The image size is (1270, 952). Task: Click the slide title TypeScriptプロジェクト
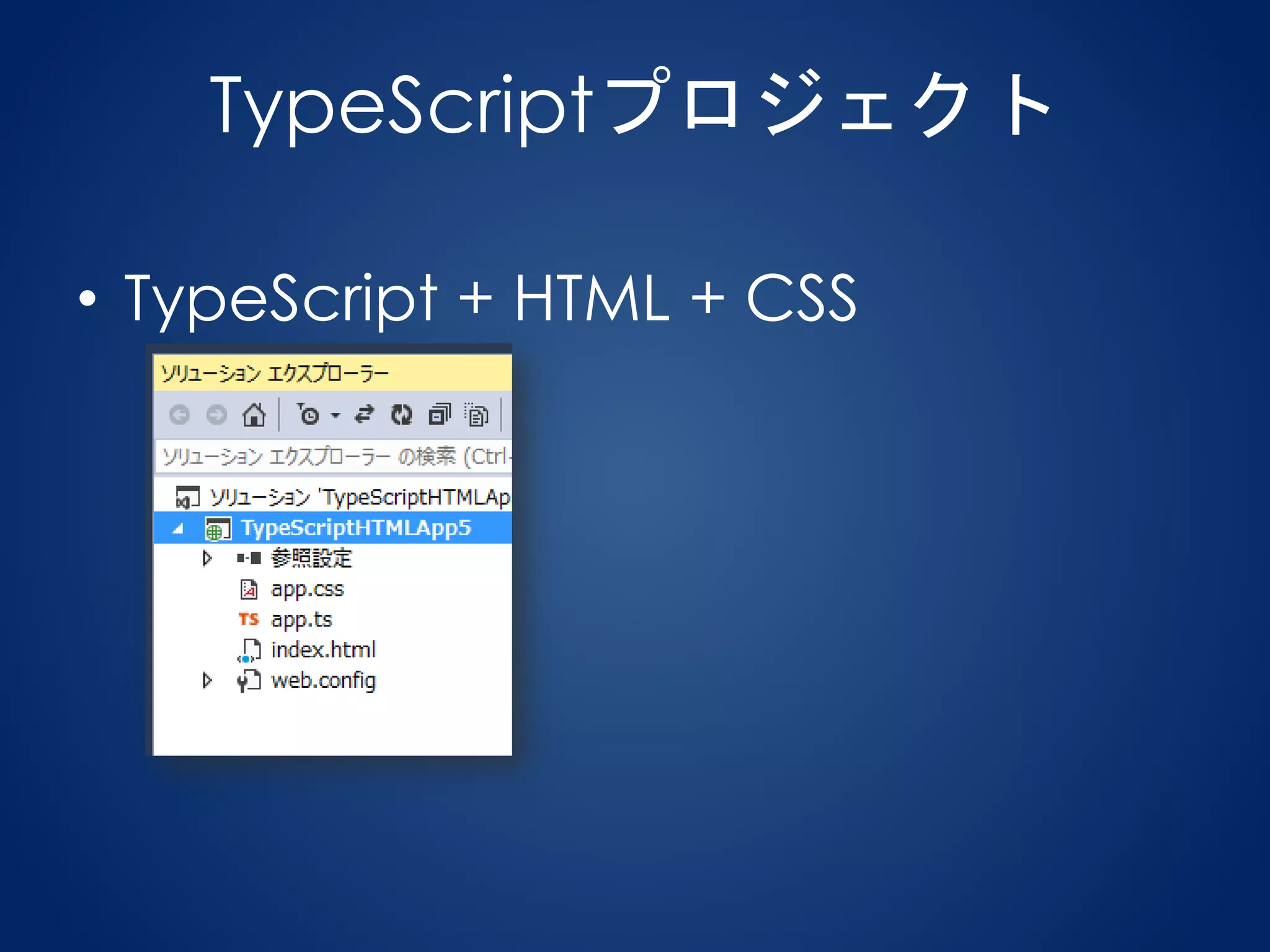coord(631,105)
